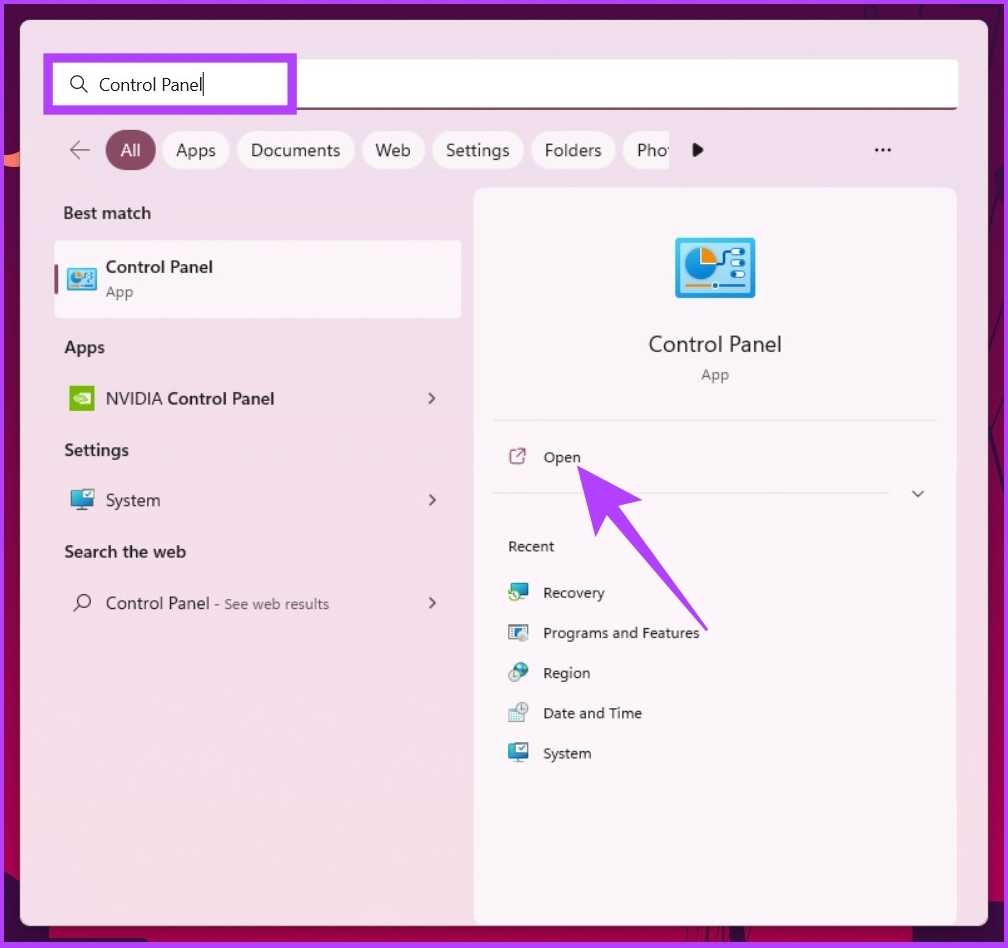Expand the System settings chevron
1008x948 pixels.
pos(432,499)
